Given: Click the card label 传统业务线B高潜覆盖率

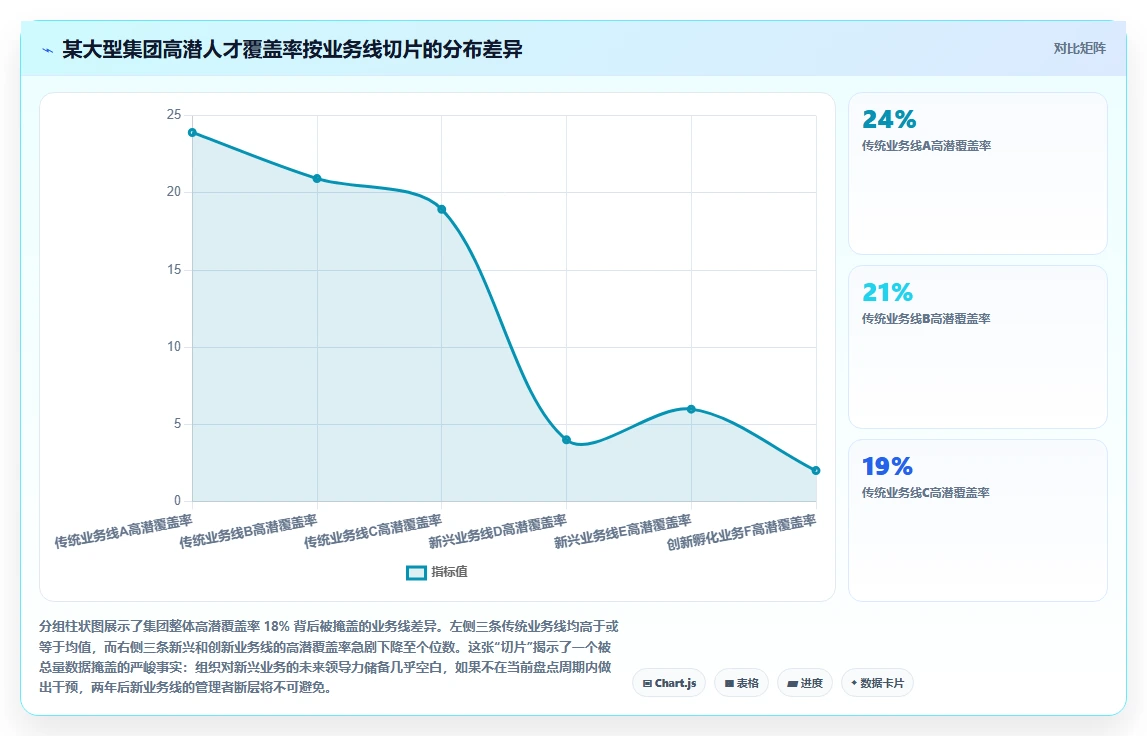Looking at the screenshot, I should pos(926,319).
